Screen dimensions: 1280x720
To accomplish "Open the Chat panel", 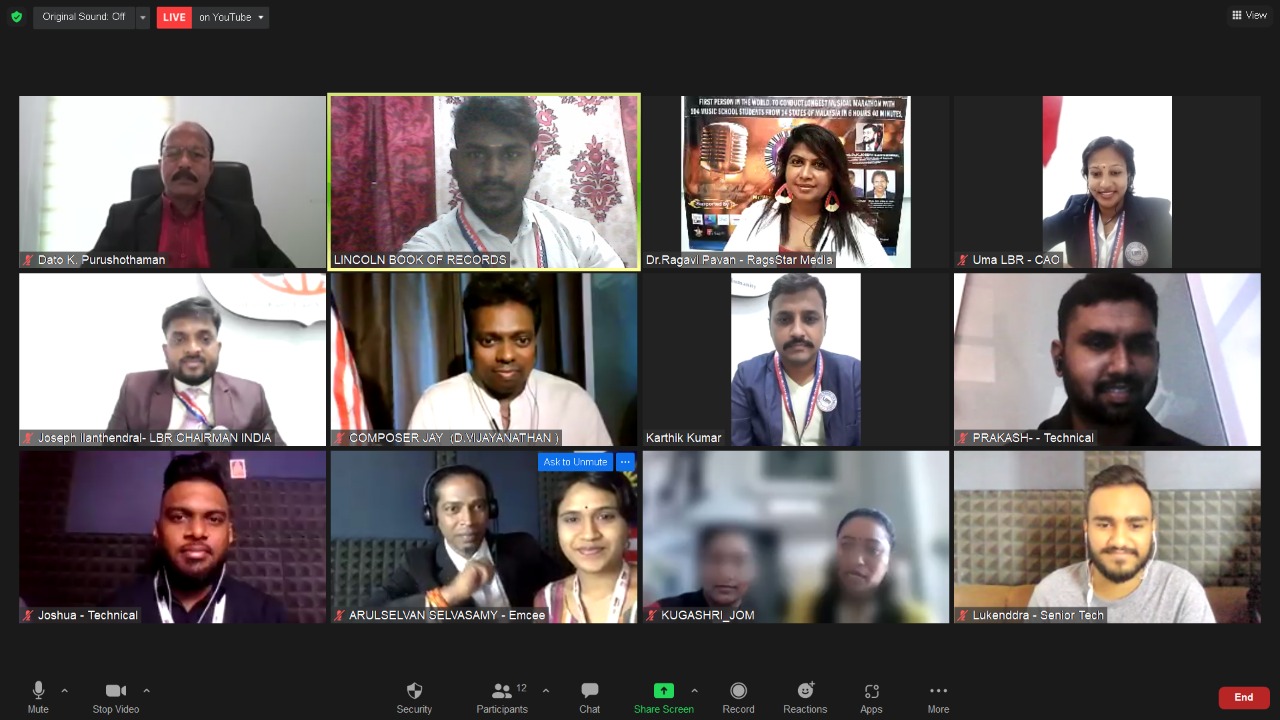I will [x=589, y=697].
